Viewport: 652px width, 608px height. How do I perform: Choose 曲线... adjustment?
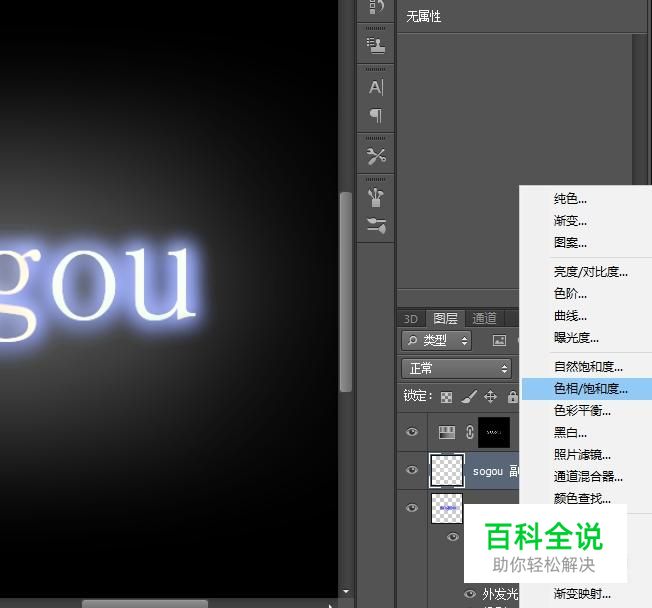570,316
